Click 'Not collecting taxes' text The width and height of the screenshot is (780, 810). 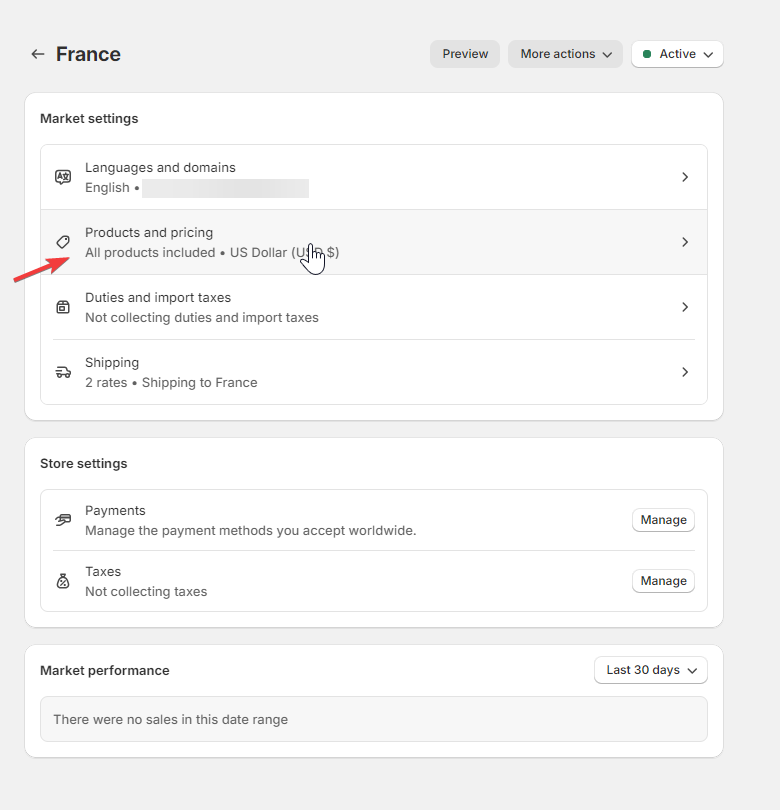pyautogui.click(x=146, y=591)
